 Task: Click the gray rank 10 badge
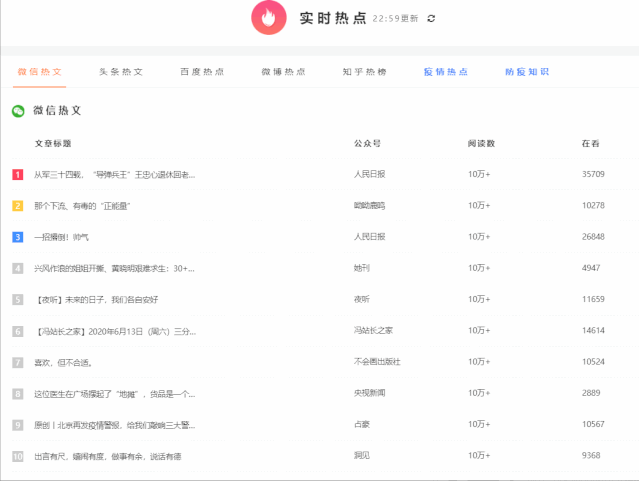[18, 457]
